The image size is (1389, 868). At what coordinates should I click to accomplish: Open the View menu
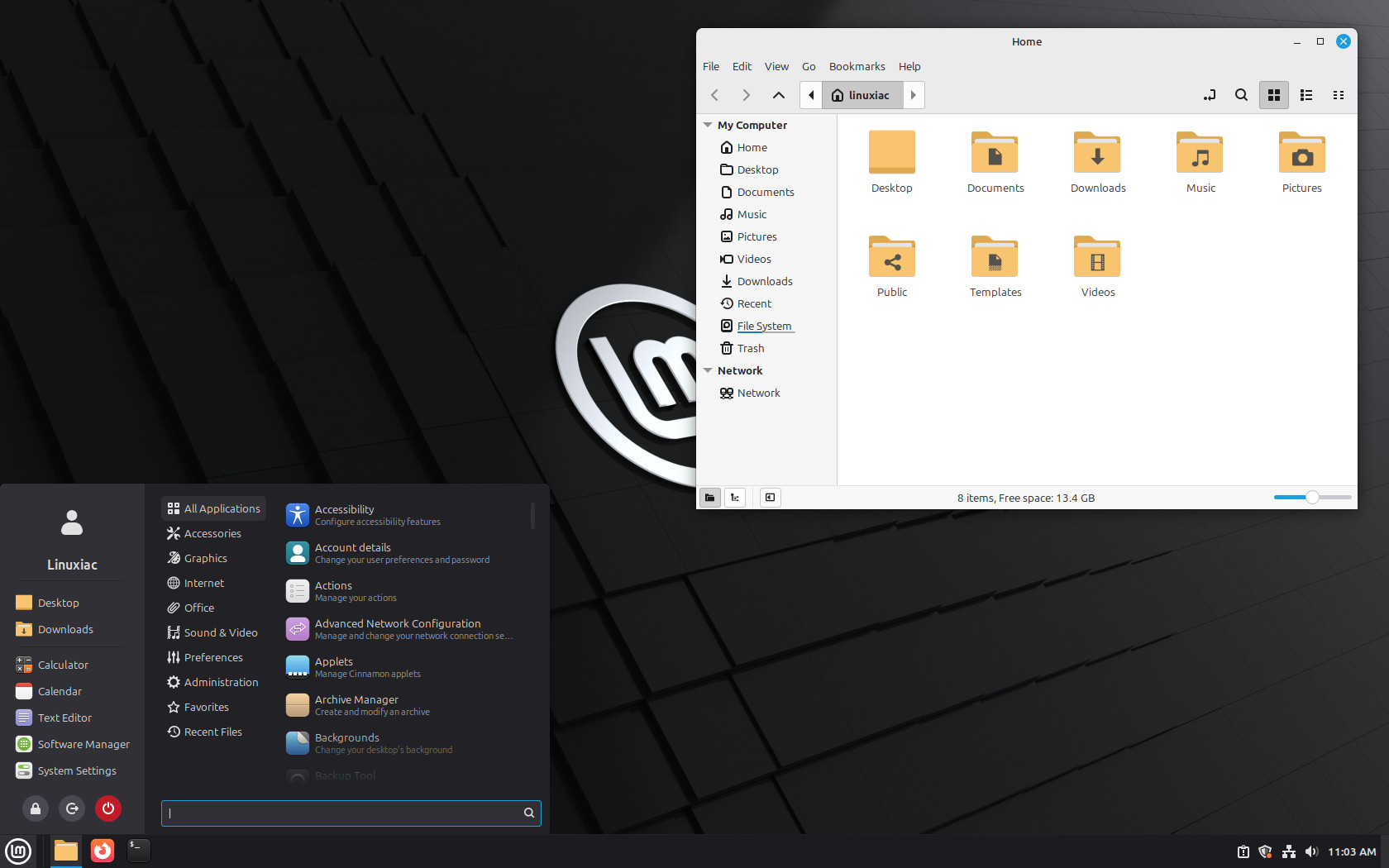(776, 66)
